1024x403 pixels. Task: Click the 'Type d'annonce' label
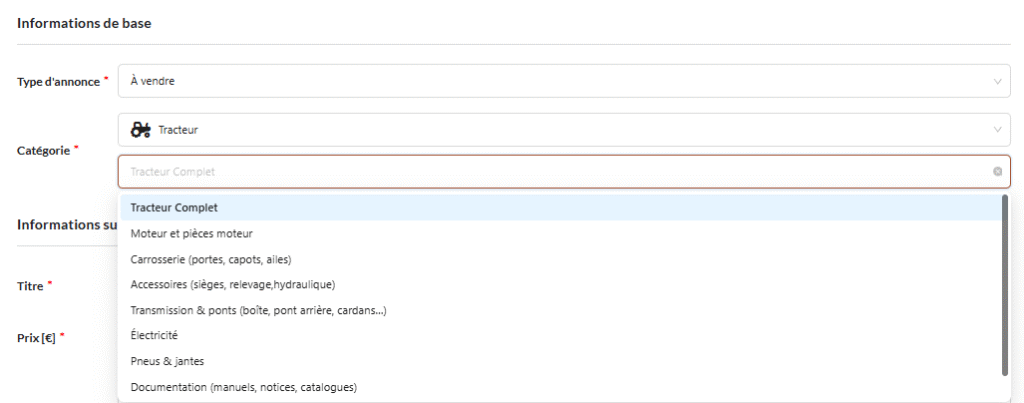58,82
